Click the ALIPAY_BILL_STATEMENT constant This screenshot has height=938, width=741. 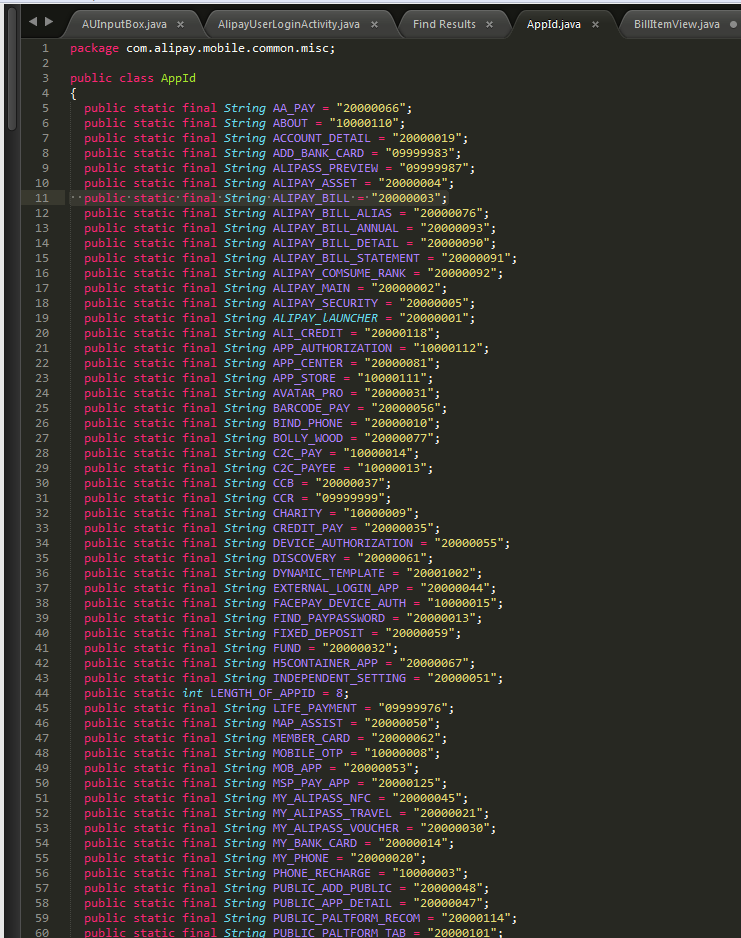point(346,258)
